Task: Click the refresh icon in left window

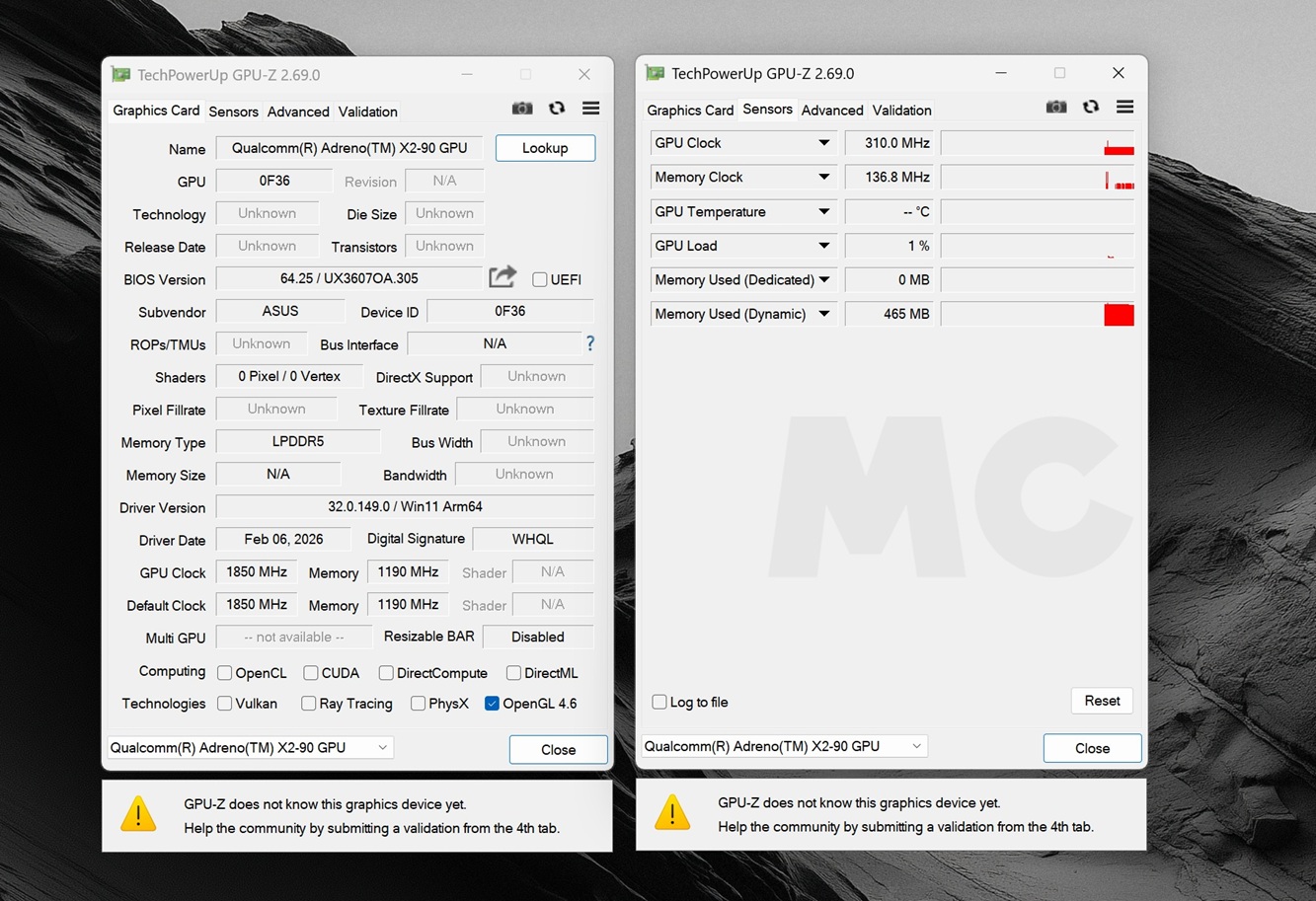Action: point(557,109)
